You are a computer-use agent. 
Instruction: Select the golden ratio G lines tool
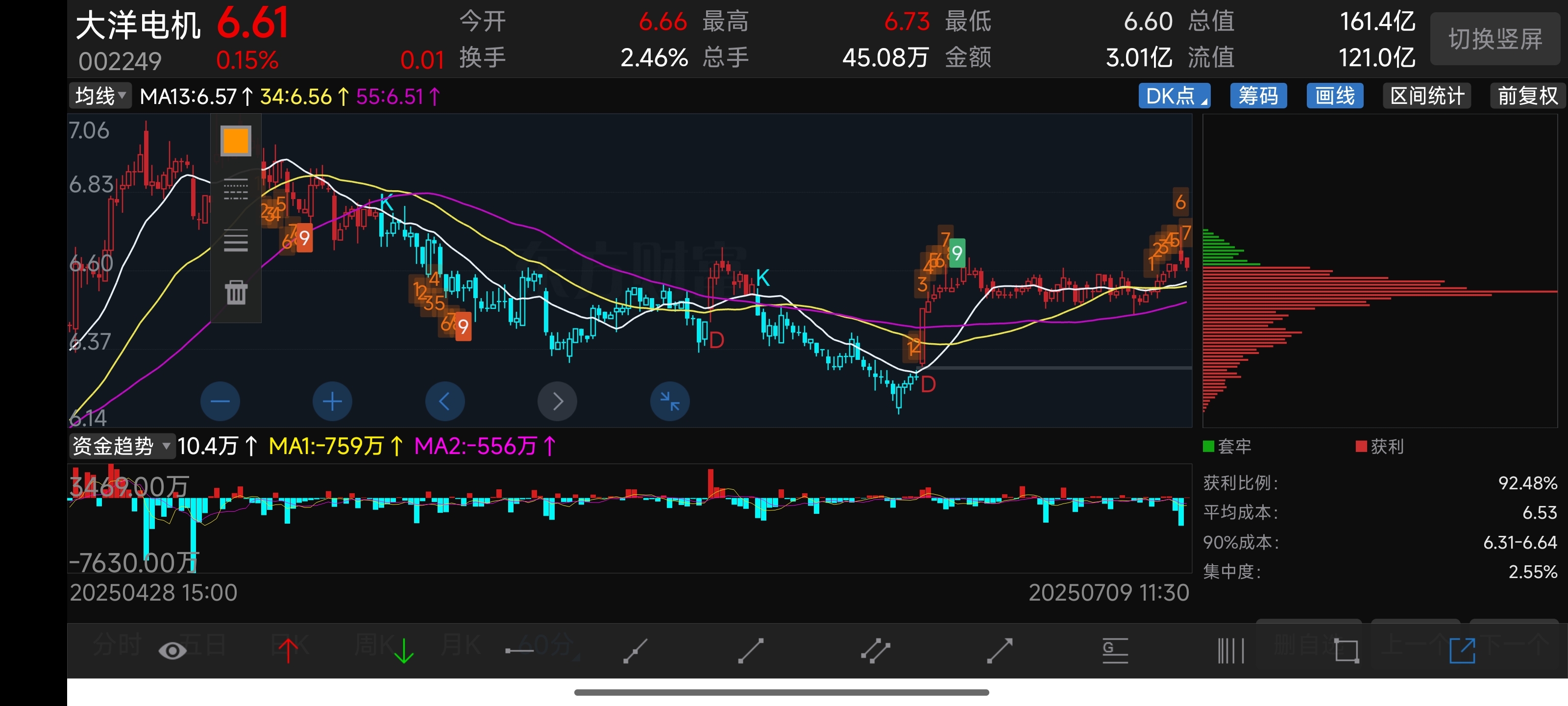tap(1115, 651)
